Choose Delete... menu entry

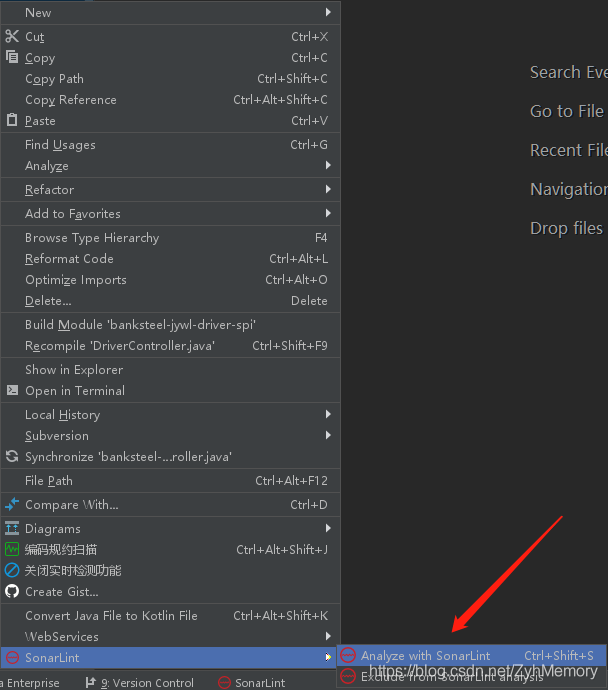(171, 301)
